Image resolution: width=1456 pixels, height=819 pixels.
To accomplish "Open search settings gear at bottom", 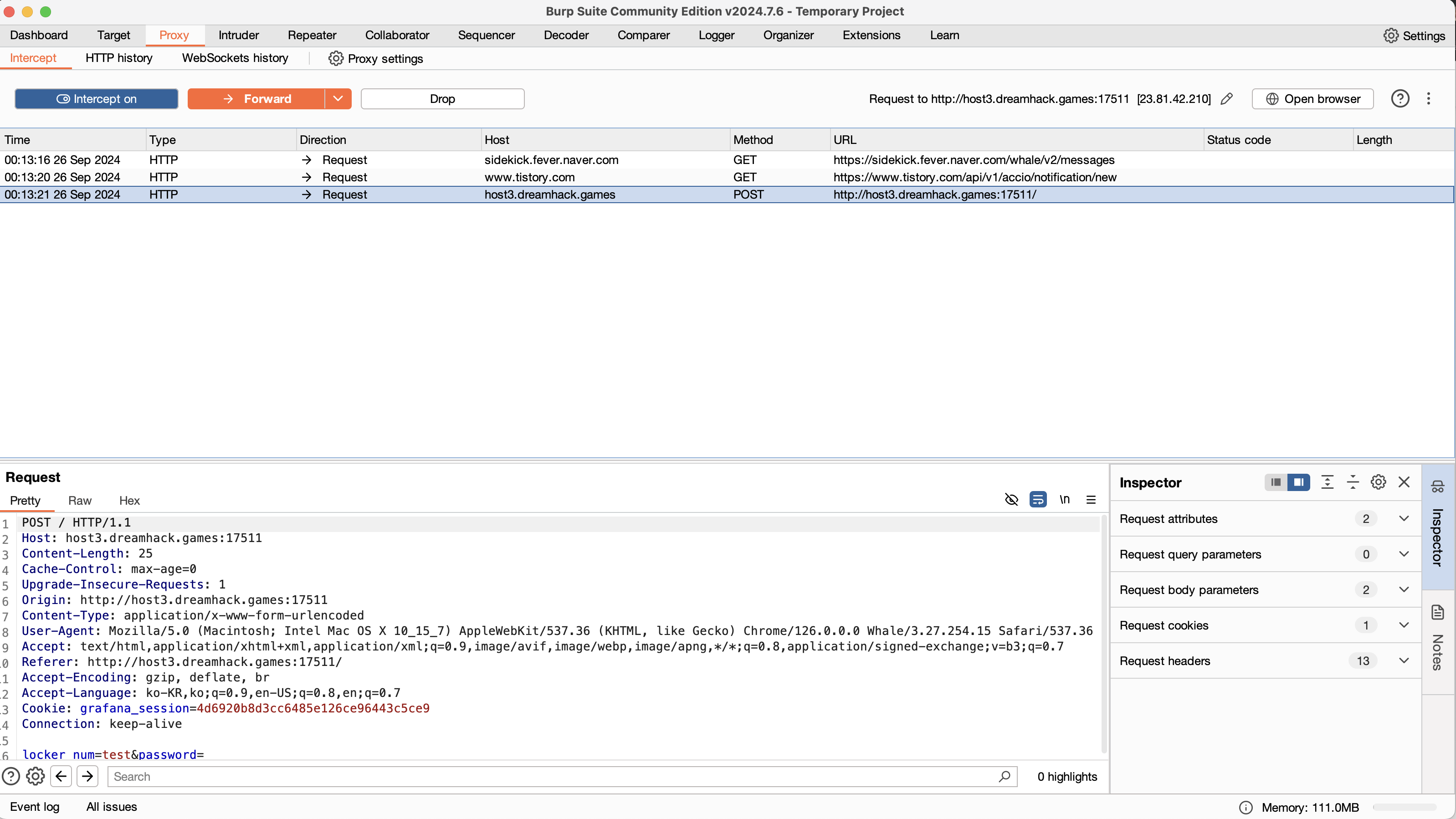I will point(36,776).
